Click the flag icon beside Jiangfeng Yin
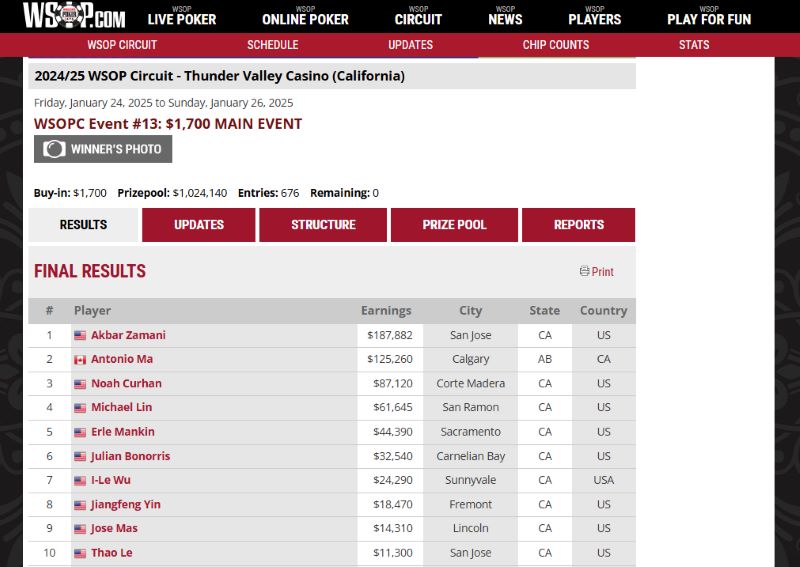Screen dimensions: 800x567 [x=80, y=505]
